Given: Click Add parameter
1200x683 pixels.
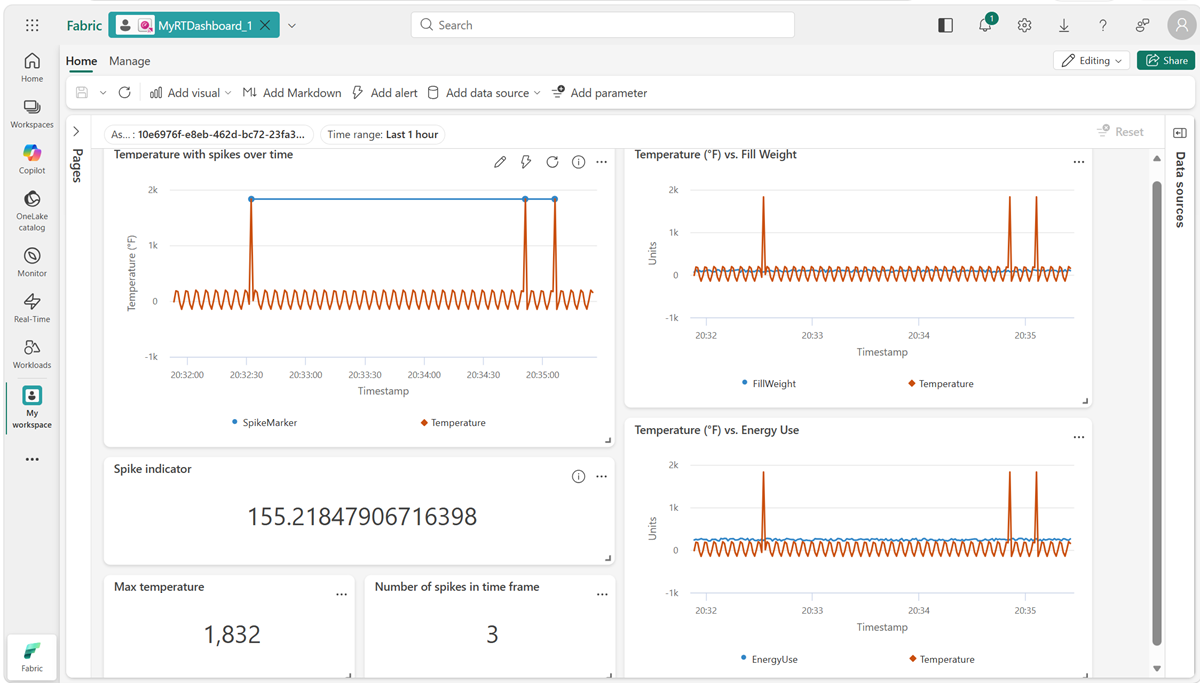Looking at the screenshot, I should (599, 93).
